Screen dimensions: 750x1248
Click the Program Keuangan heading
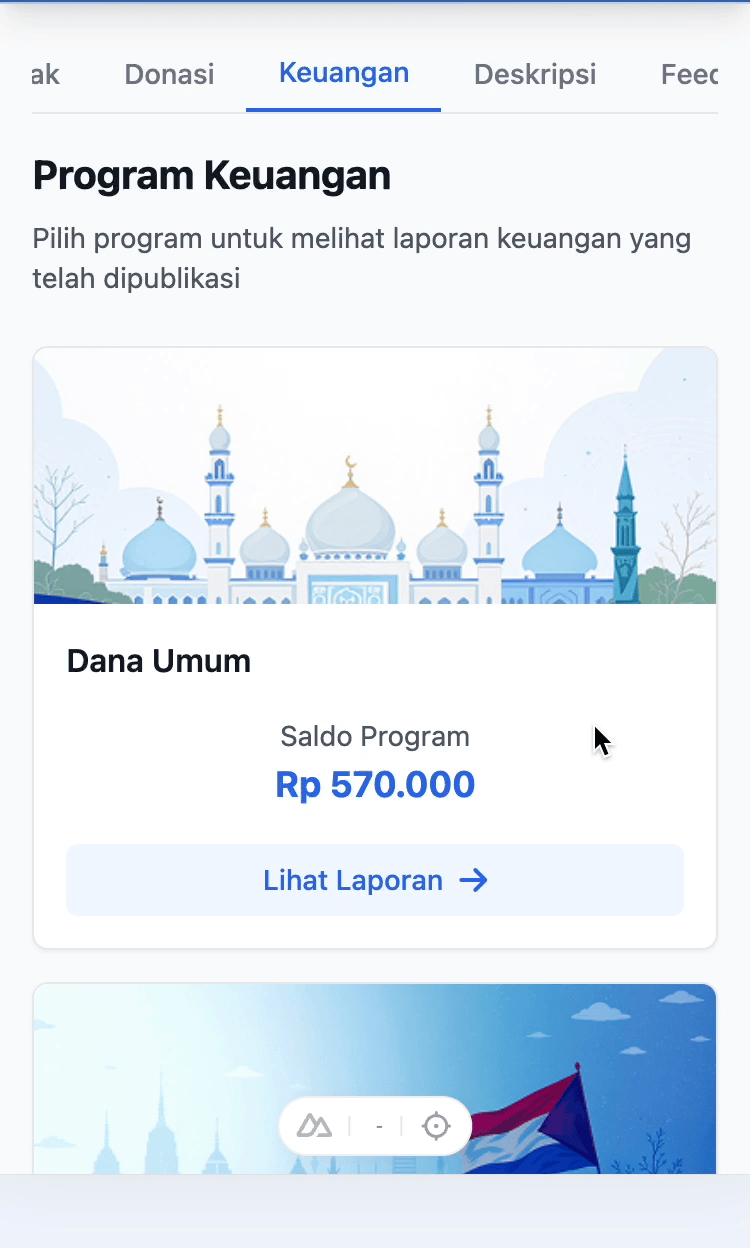click(x=212, y=176)
